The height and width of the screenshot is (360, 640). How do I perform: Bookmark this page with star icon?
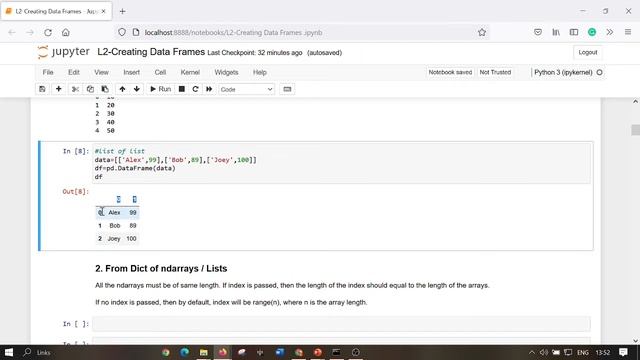[x=482, y=32]
